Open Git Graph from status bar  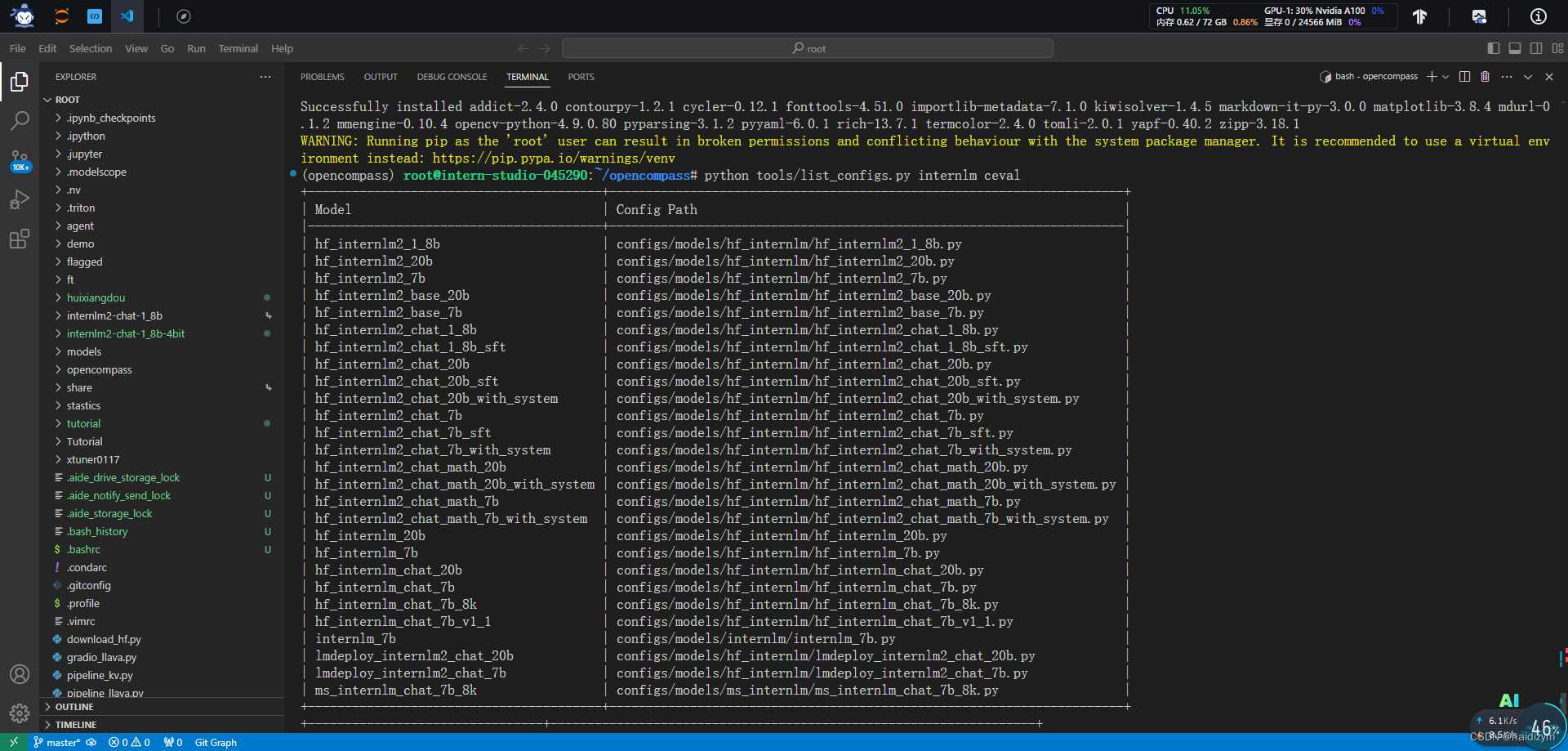216,742
